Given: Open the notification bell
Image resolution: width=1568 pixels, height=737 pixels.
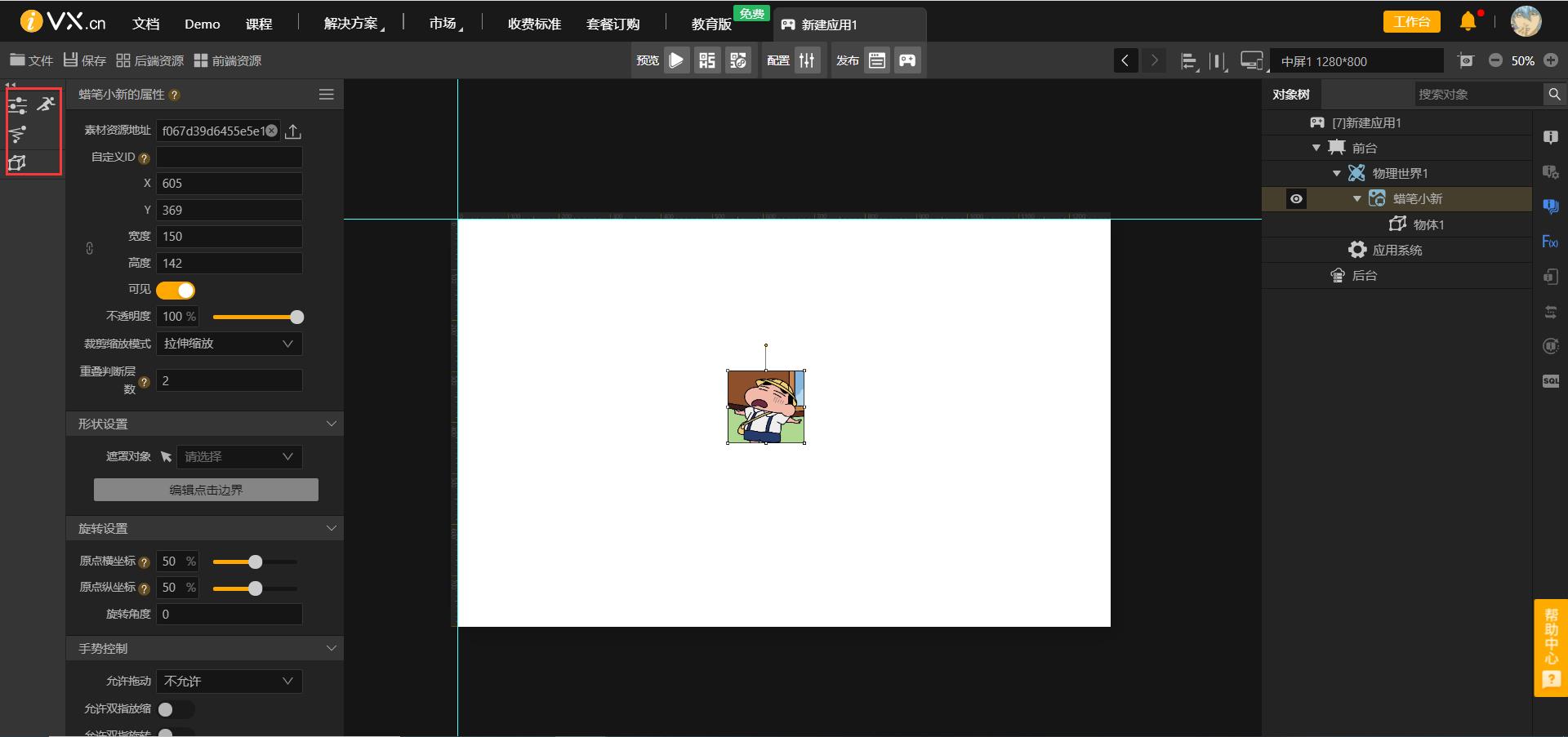Looking at the screenshot, I should 1468,21.
